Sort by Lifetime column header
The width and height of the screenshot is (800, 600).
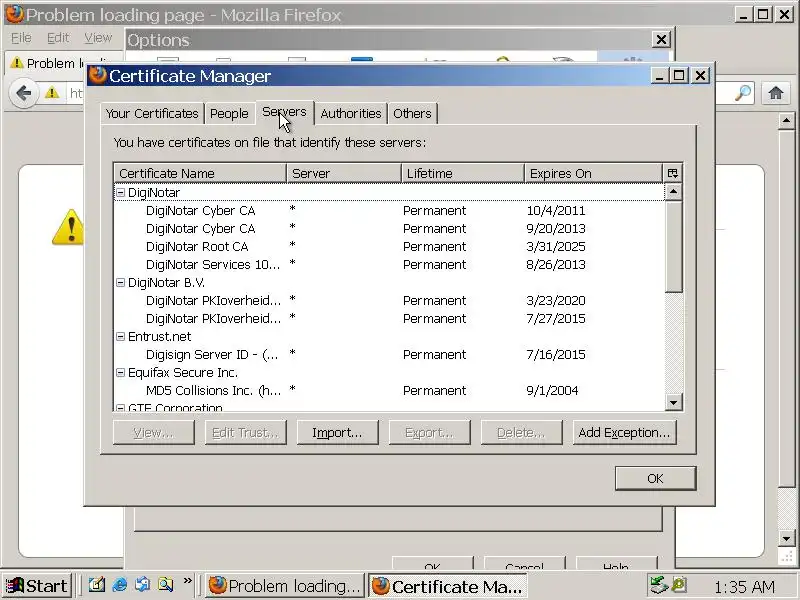pyautogui.click(x=463, y=173)
